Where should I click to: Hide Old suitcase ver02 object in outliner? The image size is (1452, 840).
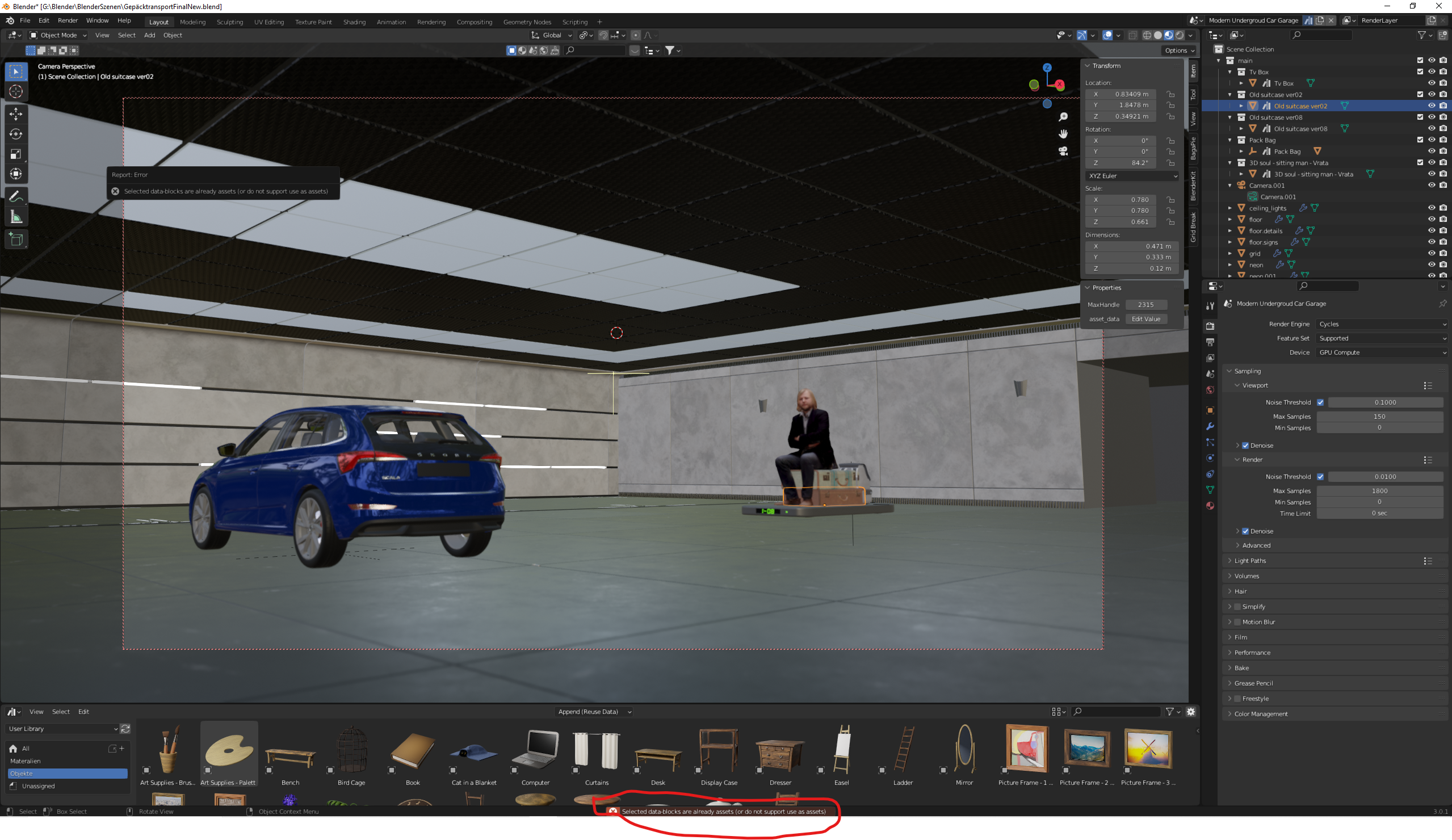[x=1431, y=106]
